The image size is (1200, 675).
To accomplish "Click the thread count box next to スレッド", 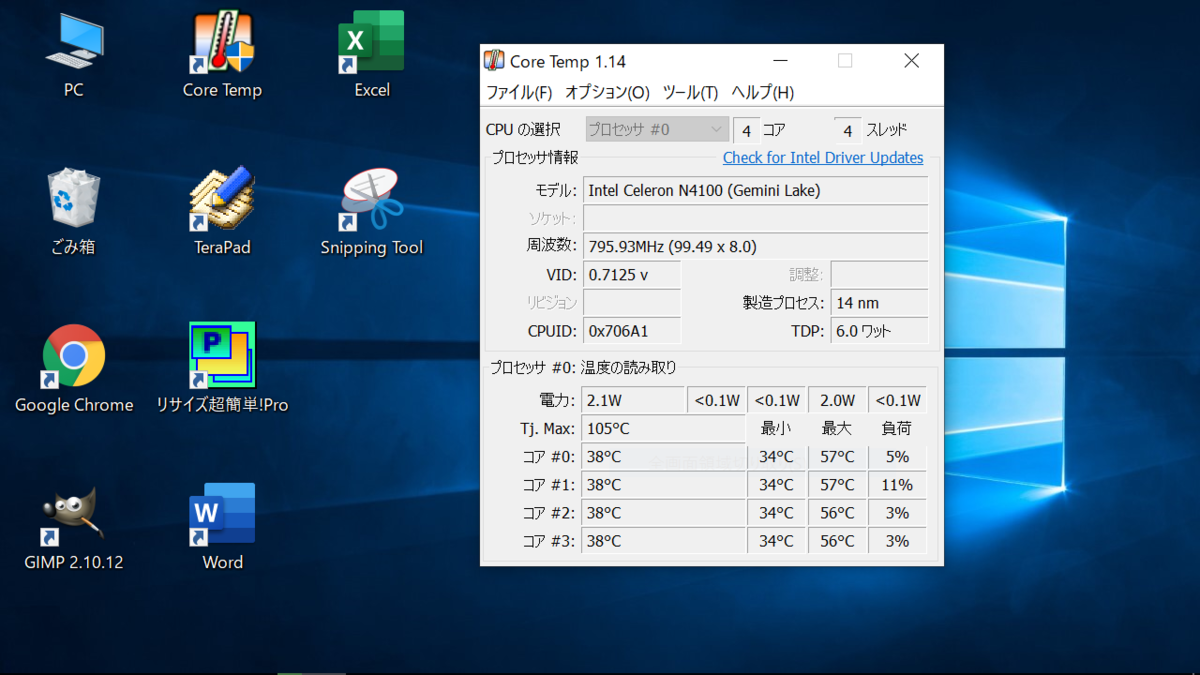I will tap(847, 130).
